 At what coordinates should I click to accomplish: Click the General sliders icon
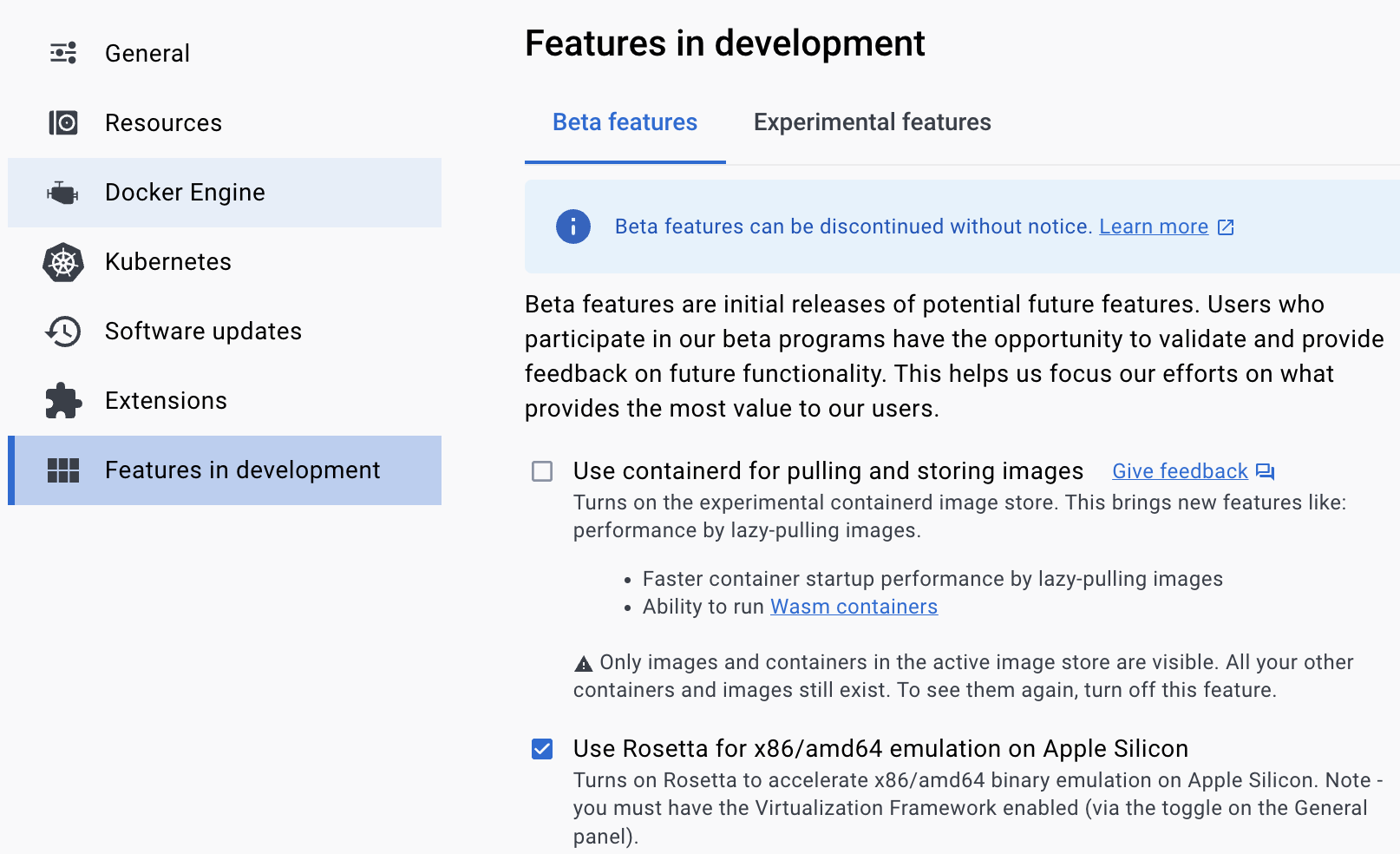click(63, 53)
